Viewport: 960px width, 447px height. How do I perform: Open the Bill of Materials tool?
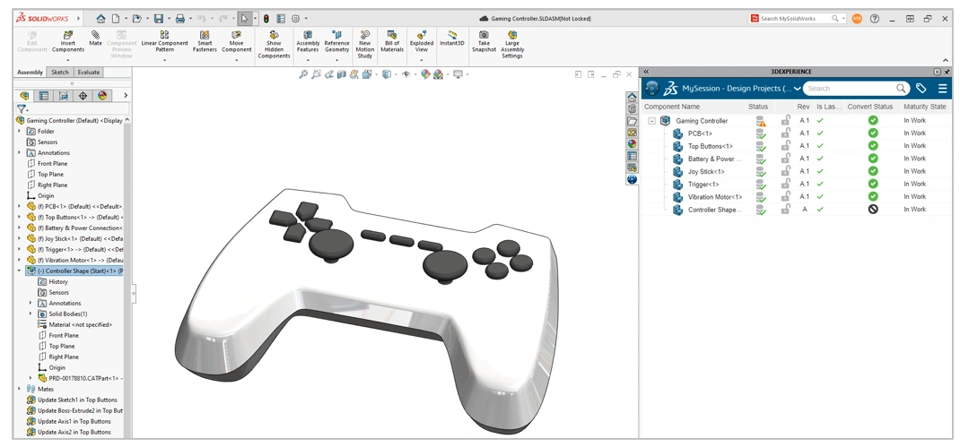point(392,42)
